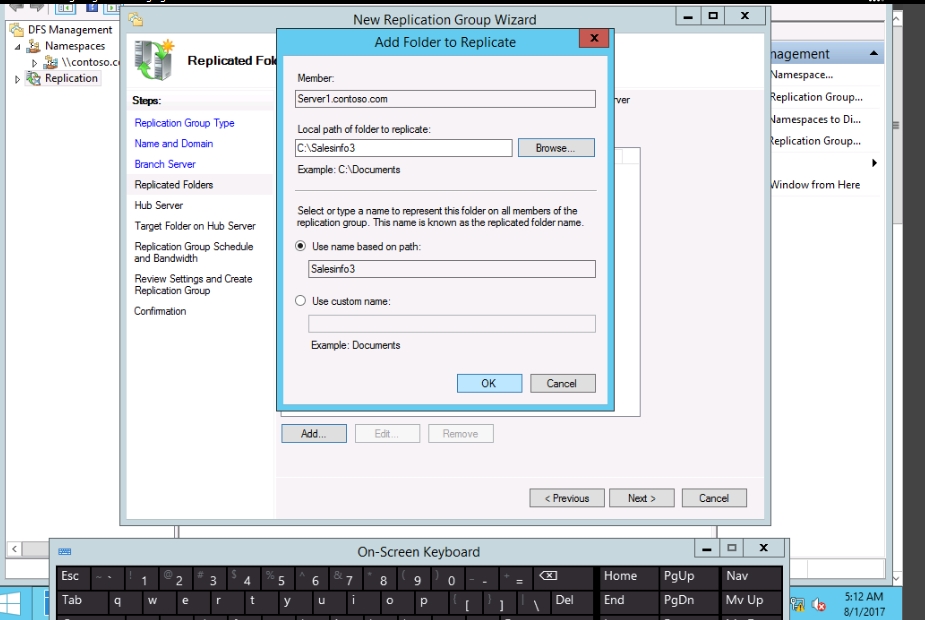Click Browse to choose folder path
The image size is (925, 620).
click(x=555, y=148)
